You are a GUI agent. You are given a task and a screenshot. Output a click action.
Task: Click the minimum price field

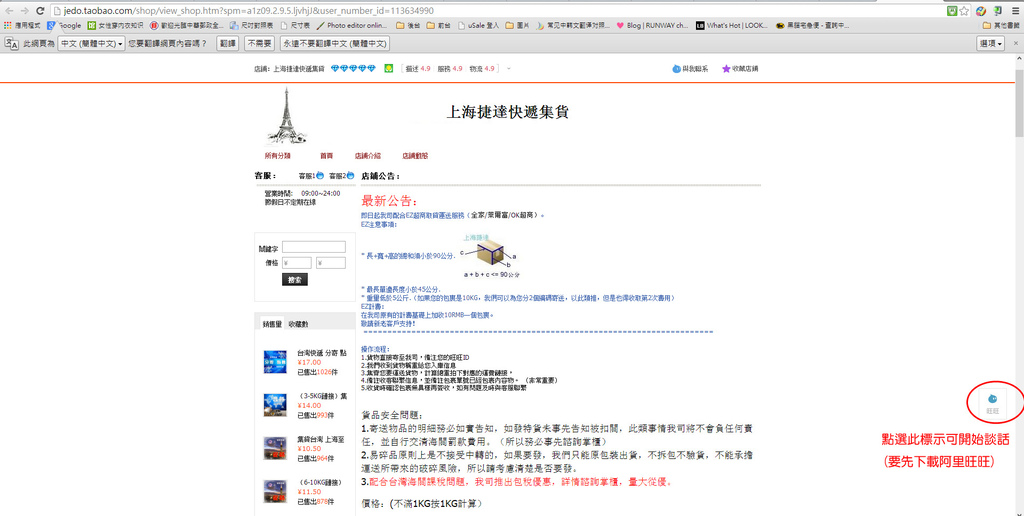click(x=296, y=263)
